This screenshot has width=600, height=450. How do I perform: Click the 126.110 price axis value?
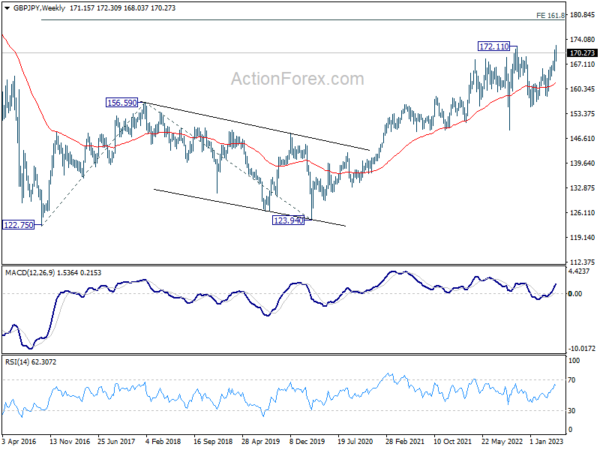click(582, 213)
